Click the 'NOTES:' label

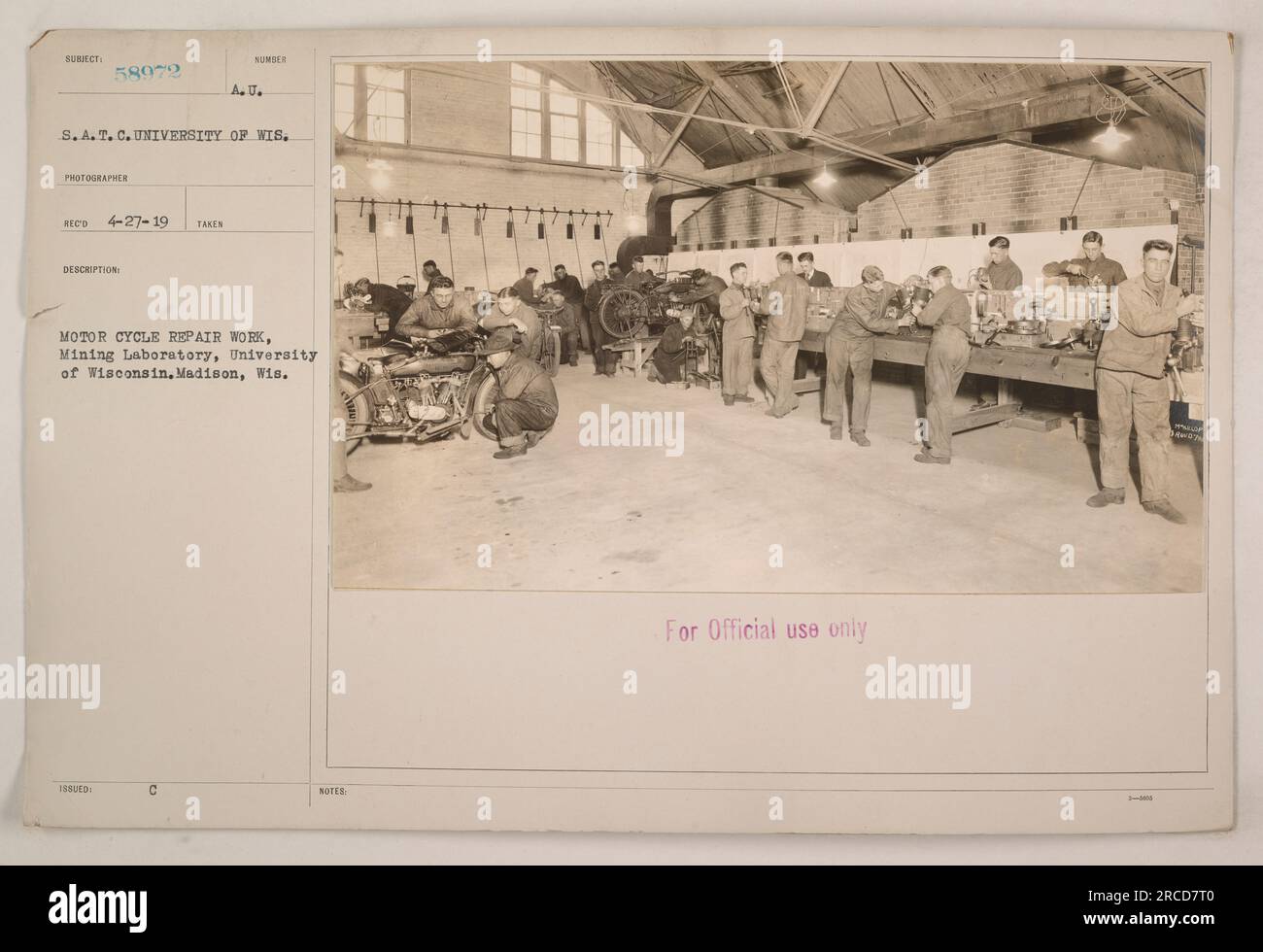click(x=332, y=792)
